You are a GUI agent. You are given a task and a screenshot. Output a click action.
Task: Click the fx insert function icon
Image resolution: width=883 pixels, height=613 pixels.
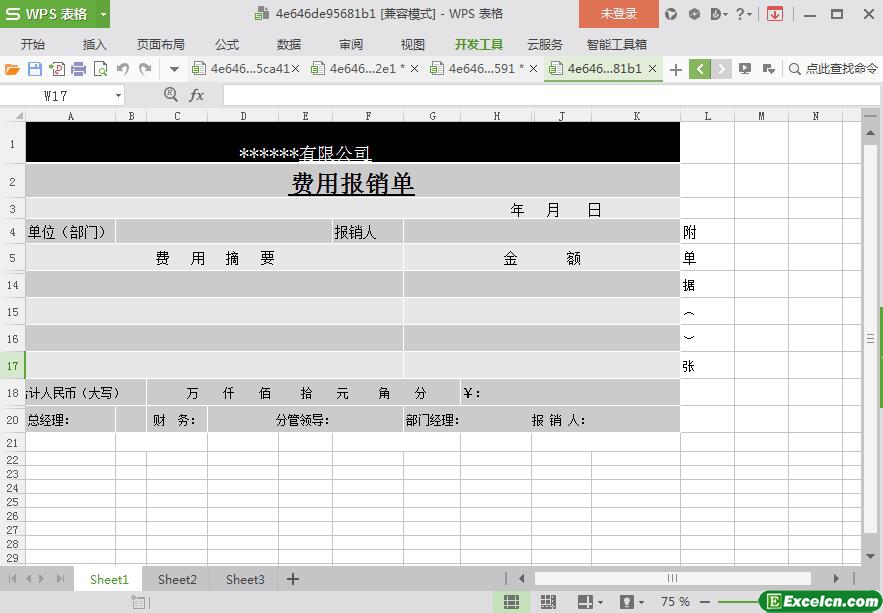pos(196,95)
